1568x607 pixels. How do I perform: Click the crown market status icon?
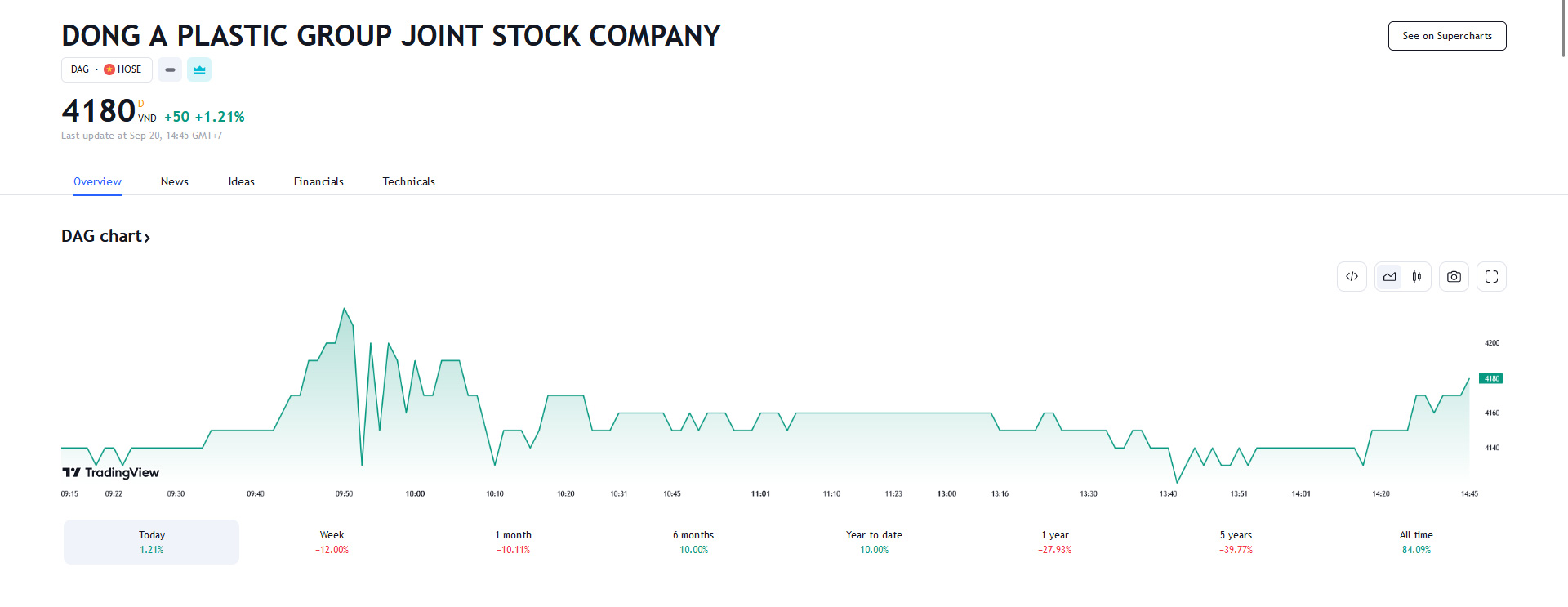click(x=199, y=69)
